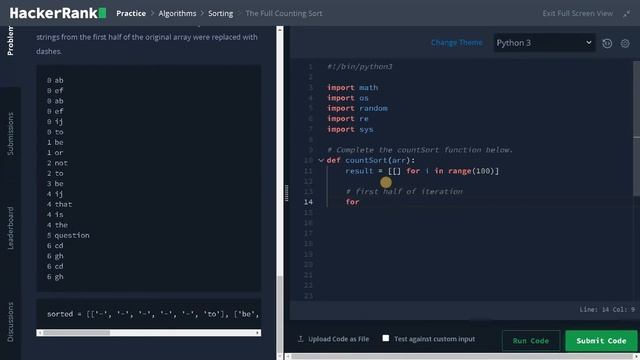
Task: Go to Sorting breadcrumb
Action: [220, 13]
